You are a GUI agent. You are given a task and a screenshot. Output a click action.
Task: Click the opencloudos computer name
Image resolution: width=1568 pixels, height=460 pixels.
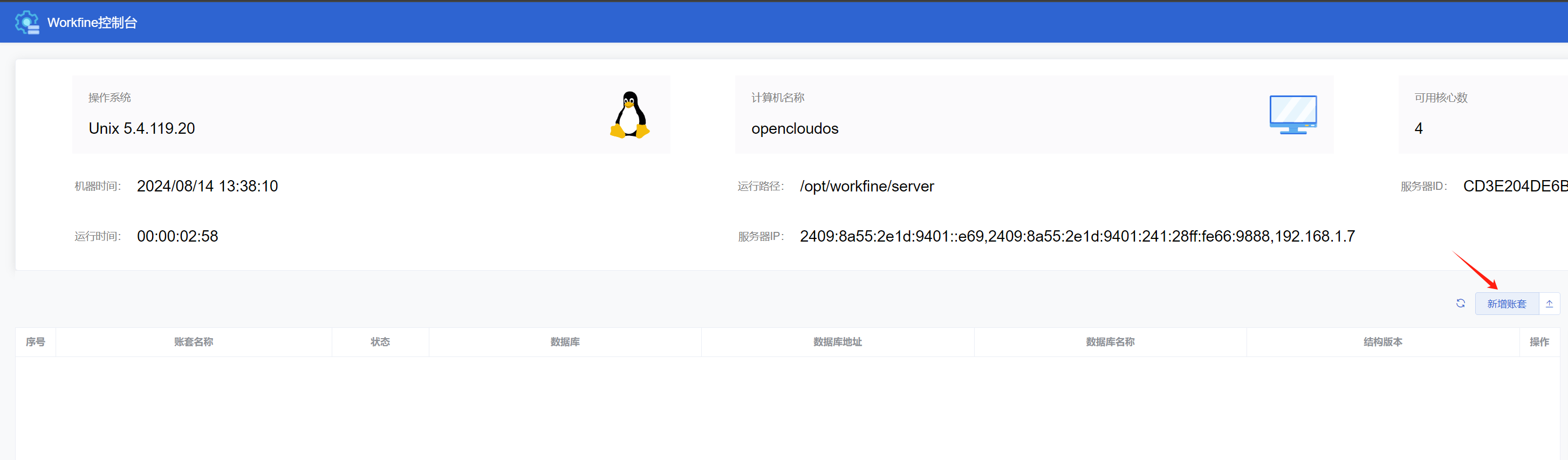(x=795, y=128)
